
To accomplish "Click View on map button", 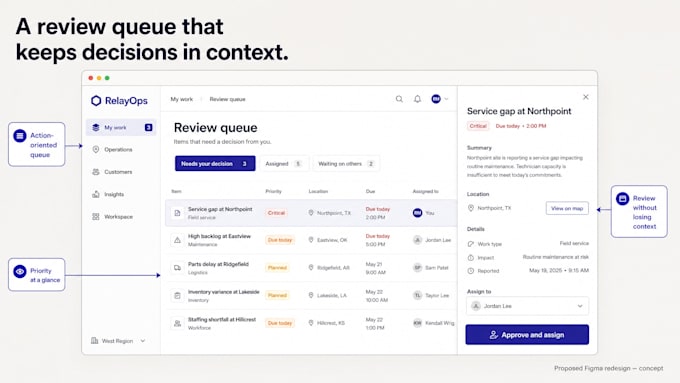I will (x=567, y=208).
